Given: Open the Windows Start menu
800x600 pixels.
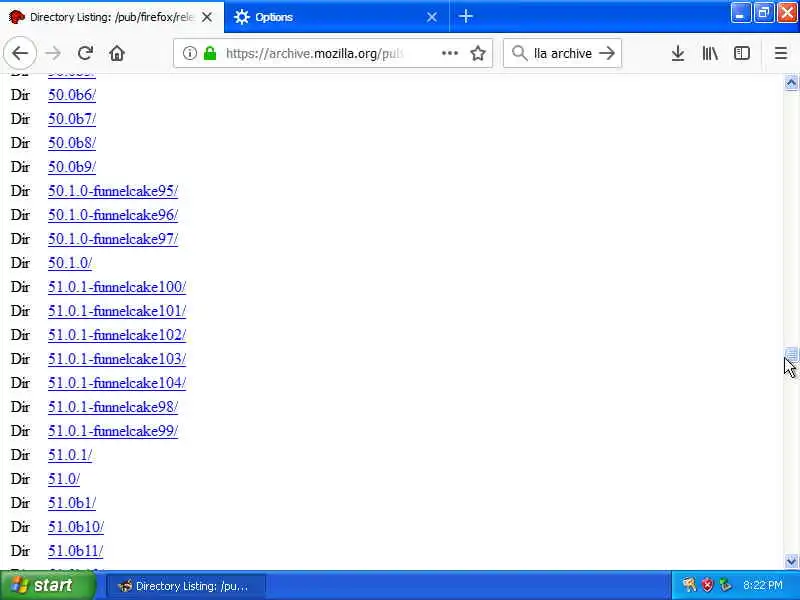Looking at the screenshot, I should click(48, 585).
